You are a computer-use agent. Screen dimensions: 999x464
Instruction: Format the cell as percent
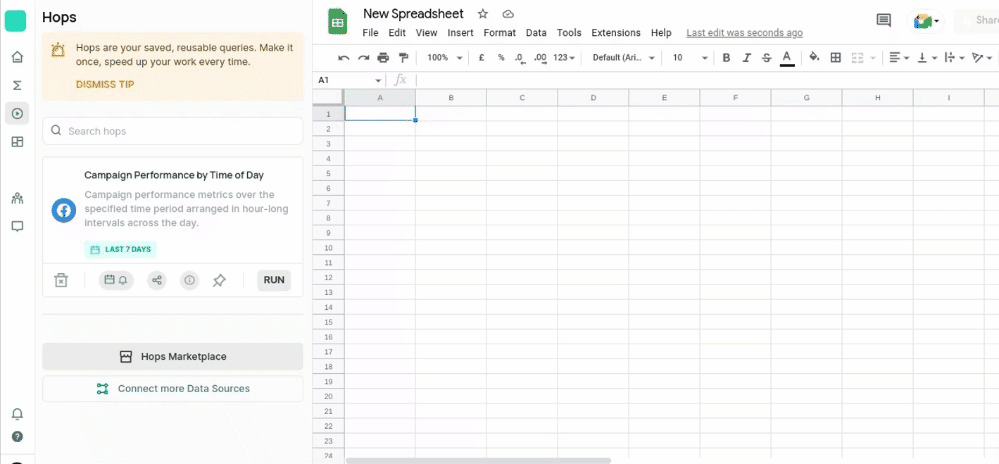tap(501, 57)
